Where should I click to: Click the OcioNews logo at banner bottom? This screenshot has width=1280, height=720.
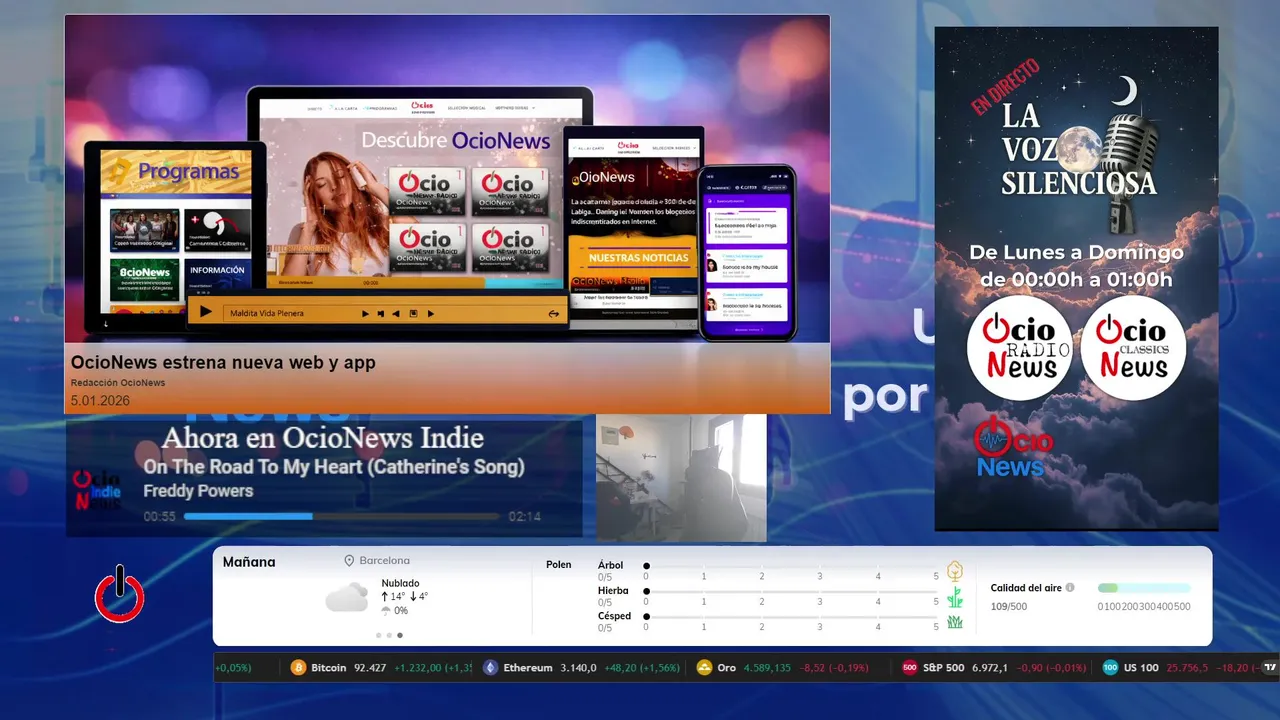(x=1013, y=447)
